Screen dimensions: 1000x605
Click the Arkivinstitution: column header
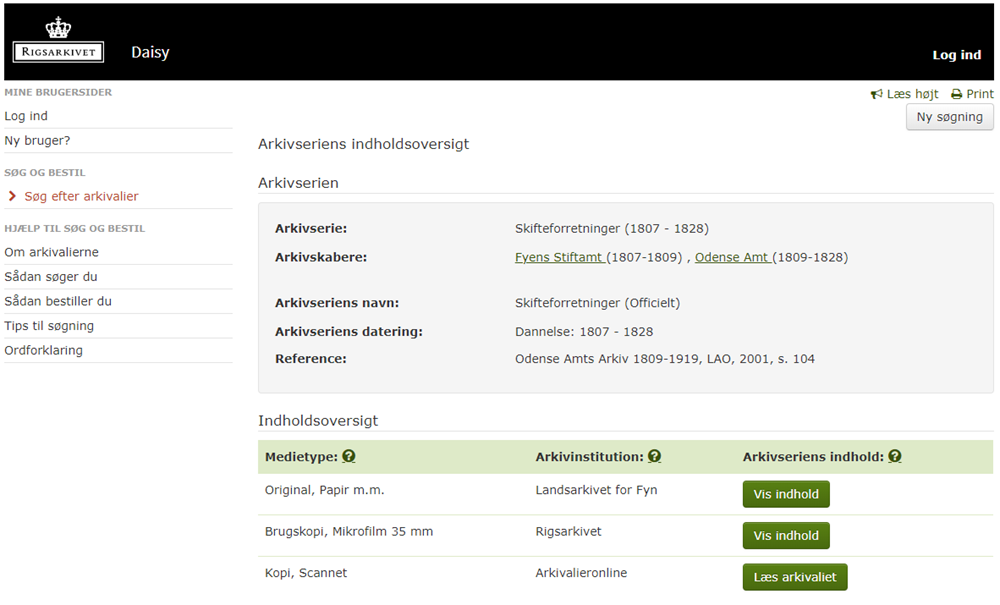(x=589, y=457)
